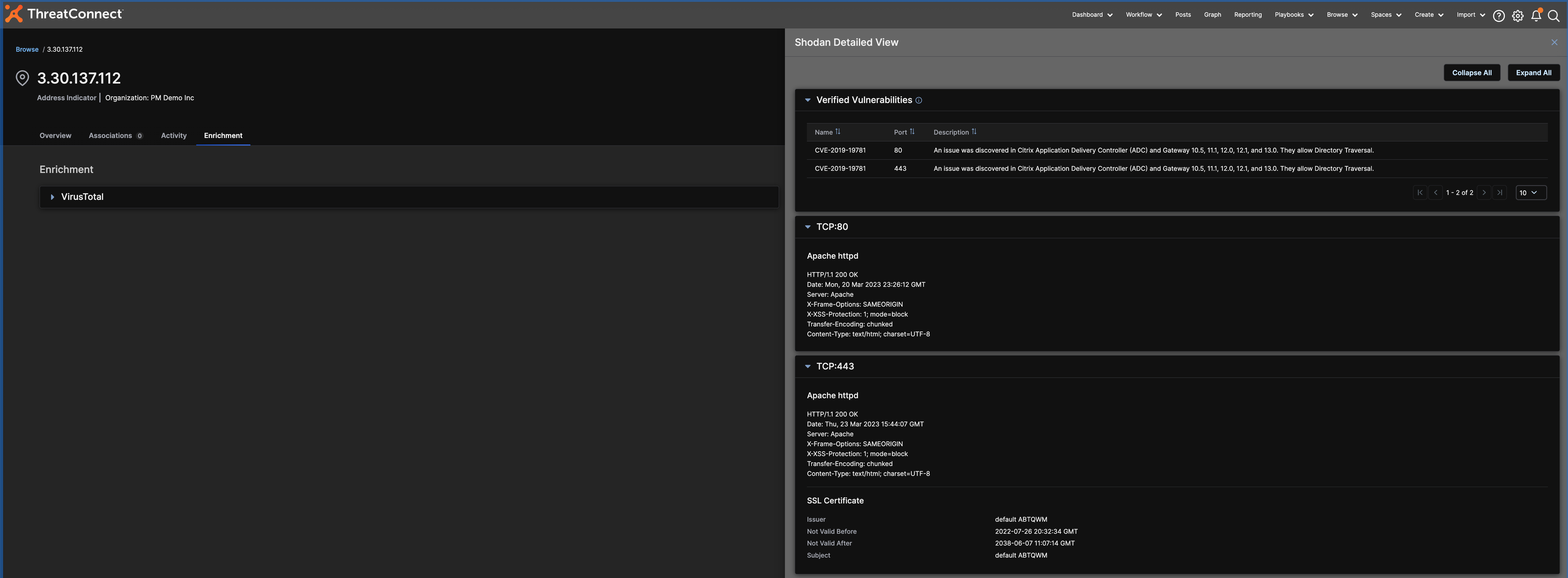Screen dimensions: 1568x578
Task: Click the issuer value 'default ABTQWM'
Action: tap(1021, 520)
